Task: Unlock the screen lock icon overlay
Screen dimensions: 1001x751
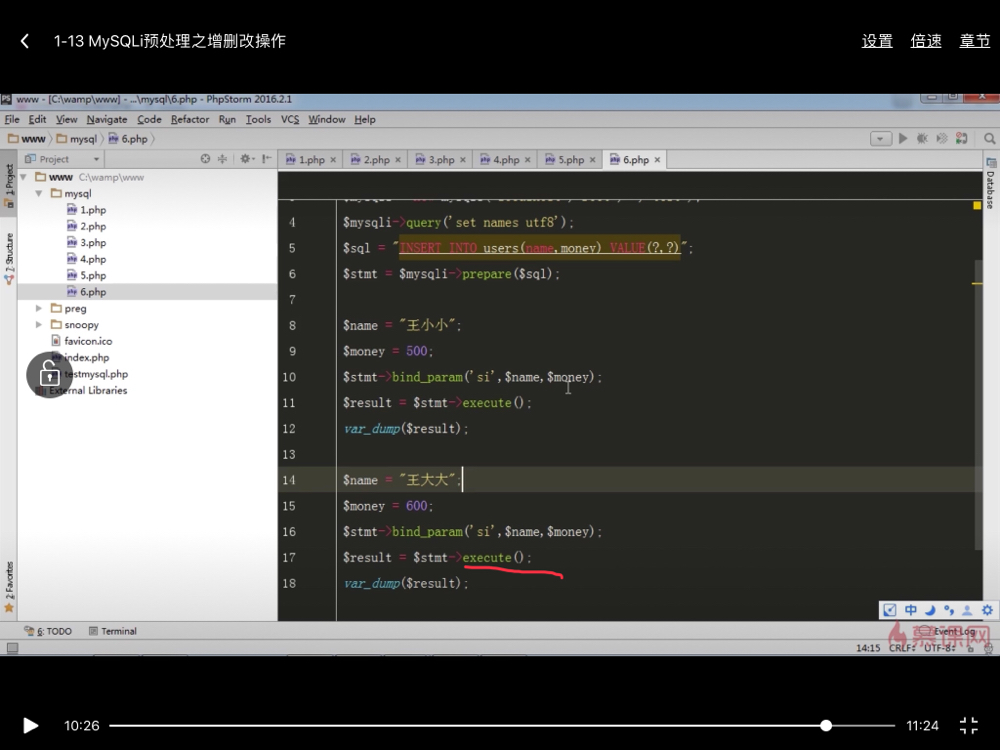Action: coord(49,375)
